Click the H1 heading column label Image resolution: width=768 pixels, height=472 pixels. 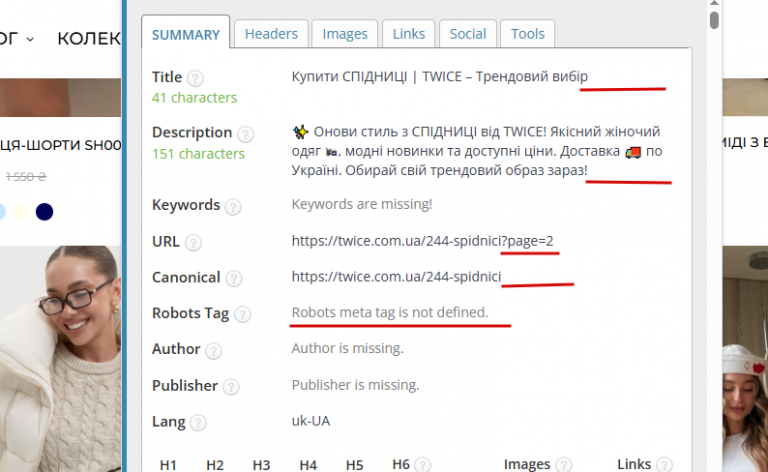coord(168,465)
